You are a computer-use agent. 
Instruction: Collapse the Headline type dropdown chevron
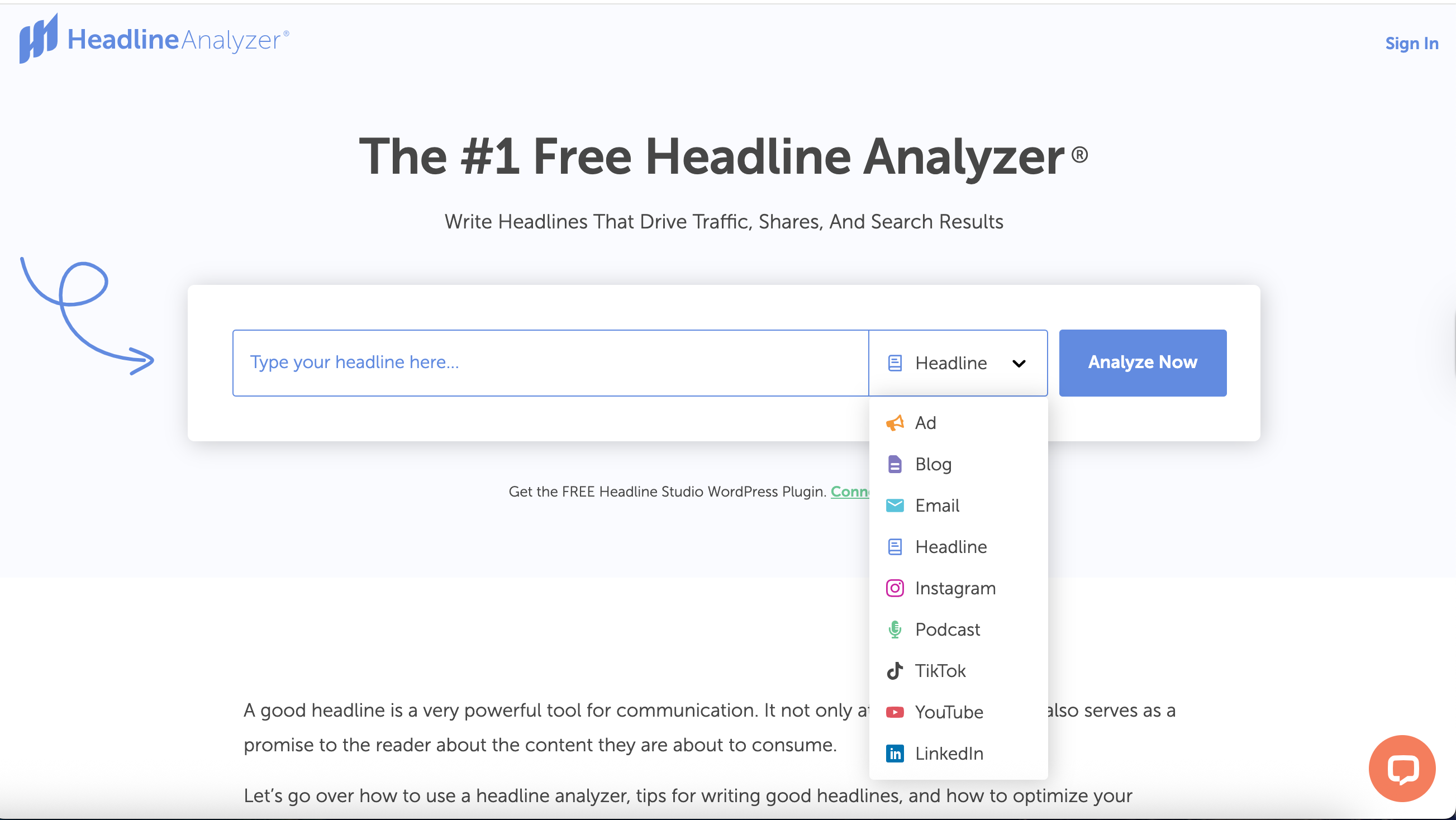click(1019, 363)
